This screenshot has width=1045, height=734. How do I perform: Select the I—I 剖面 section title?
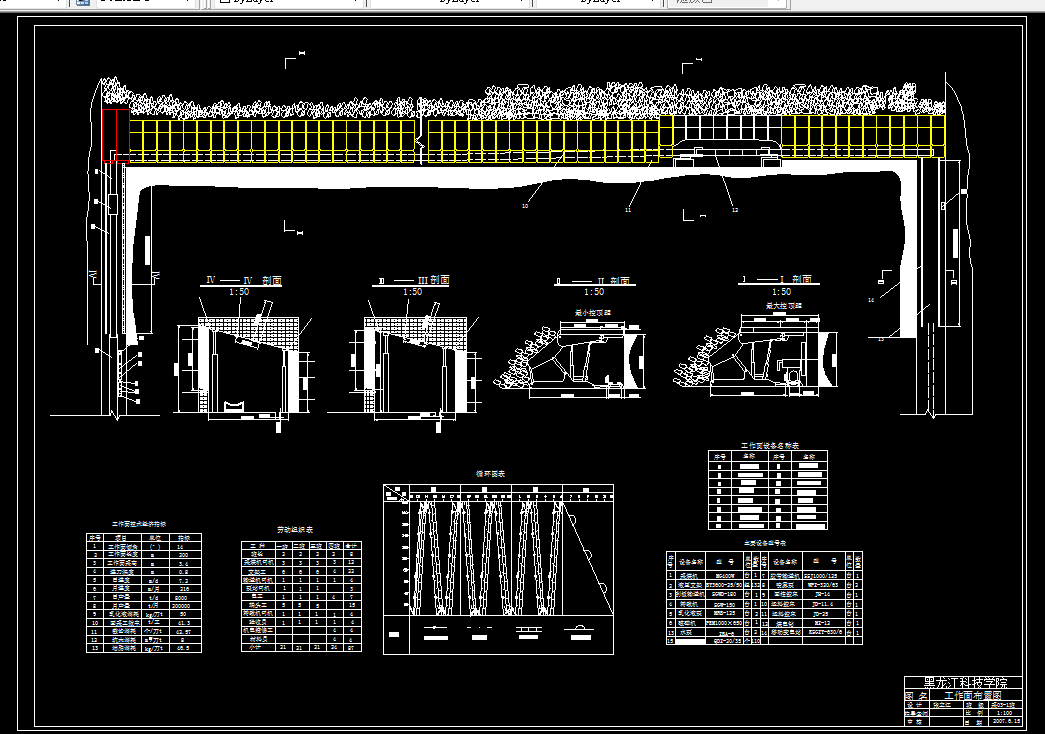click(x=776, y=279)
